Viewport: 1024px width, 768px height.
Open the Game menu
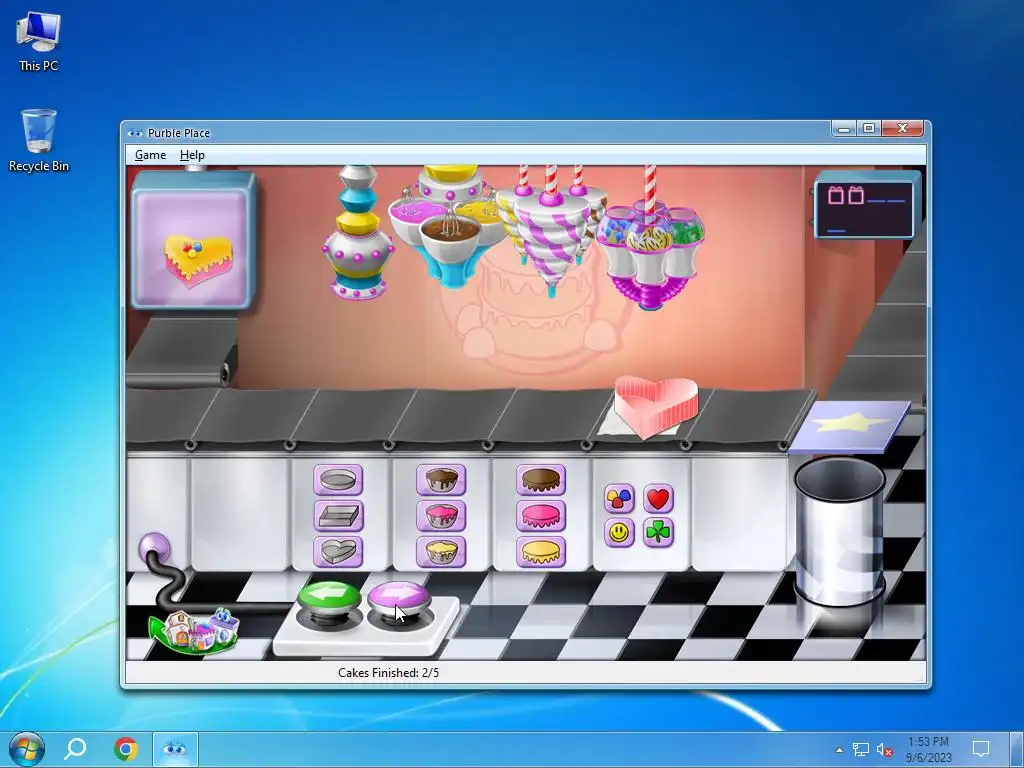click(x=150, y=155)
